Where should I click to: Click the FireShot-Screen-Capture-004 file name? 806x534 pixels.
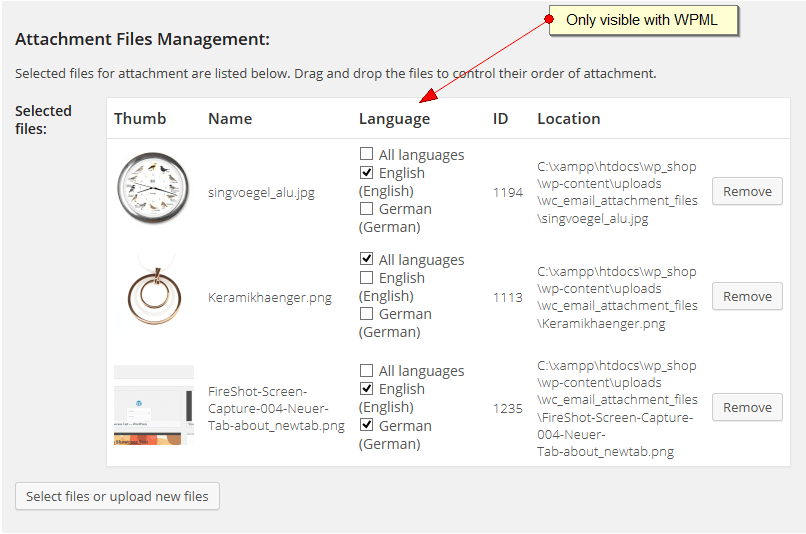click(x=276, y=409)
